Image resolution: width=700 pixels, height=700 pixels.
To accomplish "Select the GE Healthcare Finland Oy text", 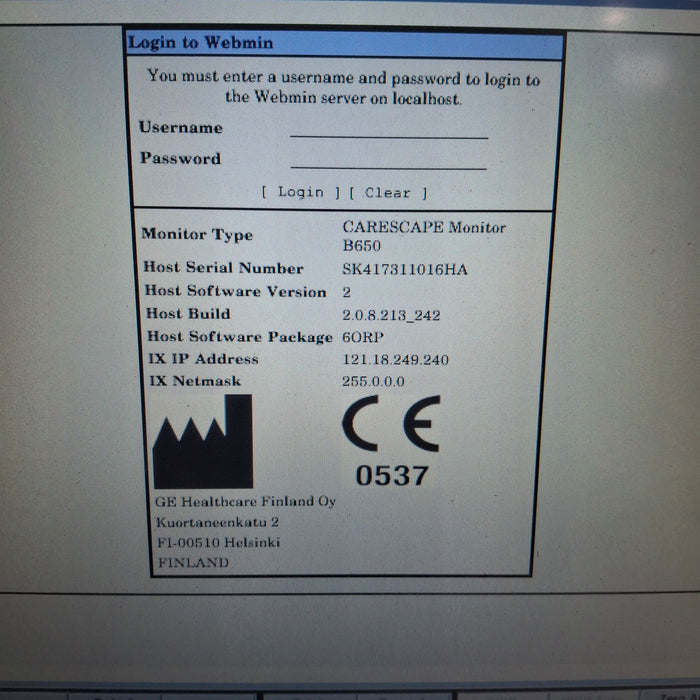I will coord(245,501).
